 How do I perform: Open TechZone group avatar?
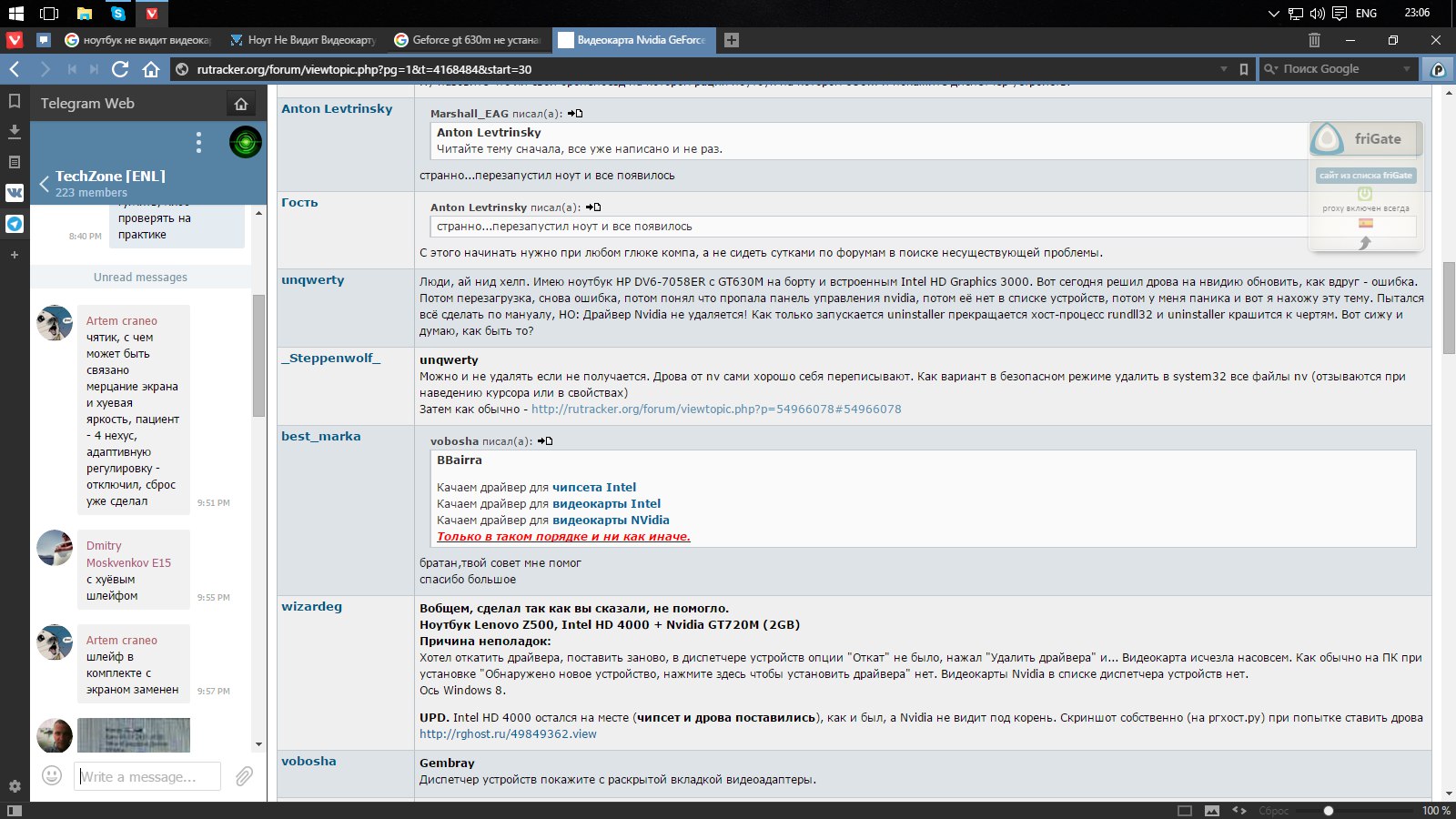245,142
